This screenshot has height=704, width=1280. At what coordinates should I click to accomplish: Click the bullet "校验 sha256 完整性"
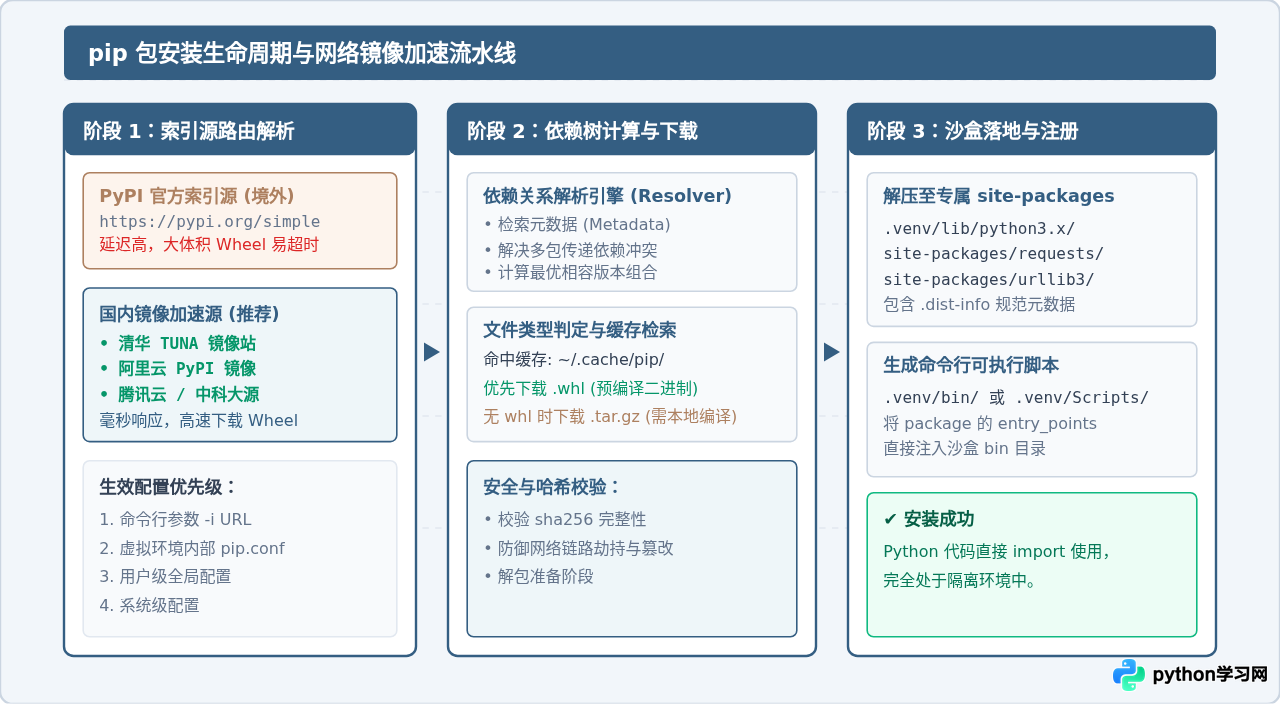(565, 519)
